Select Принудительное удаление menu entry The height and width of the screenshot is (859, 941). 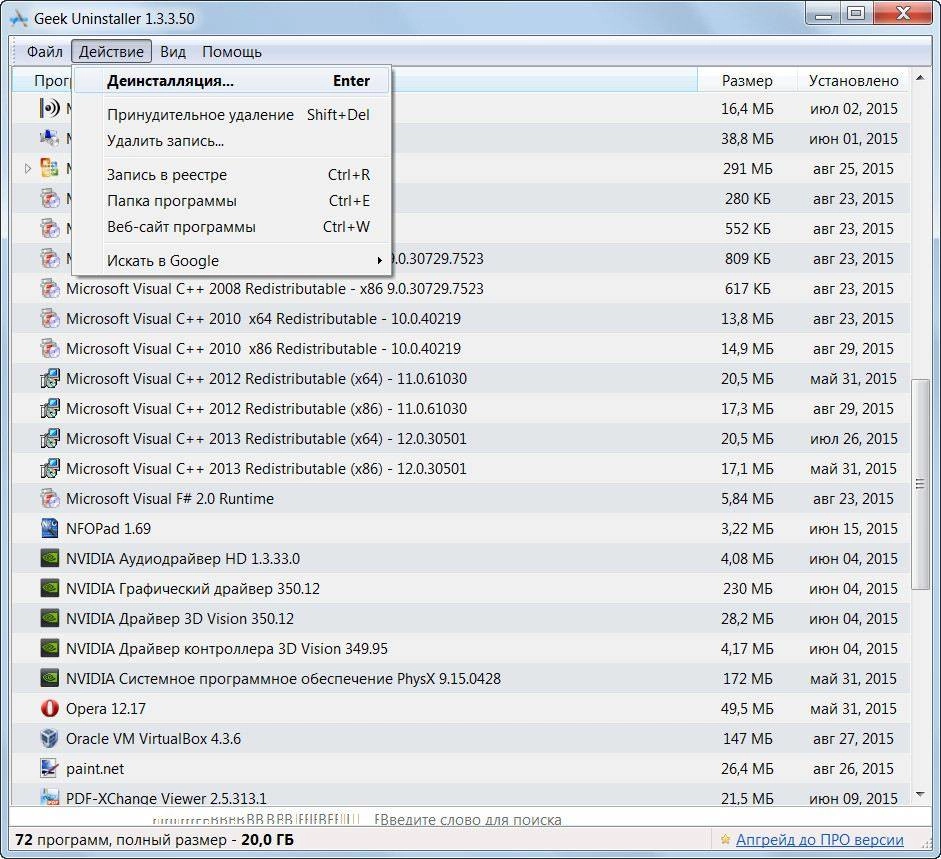pos(232,115)
